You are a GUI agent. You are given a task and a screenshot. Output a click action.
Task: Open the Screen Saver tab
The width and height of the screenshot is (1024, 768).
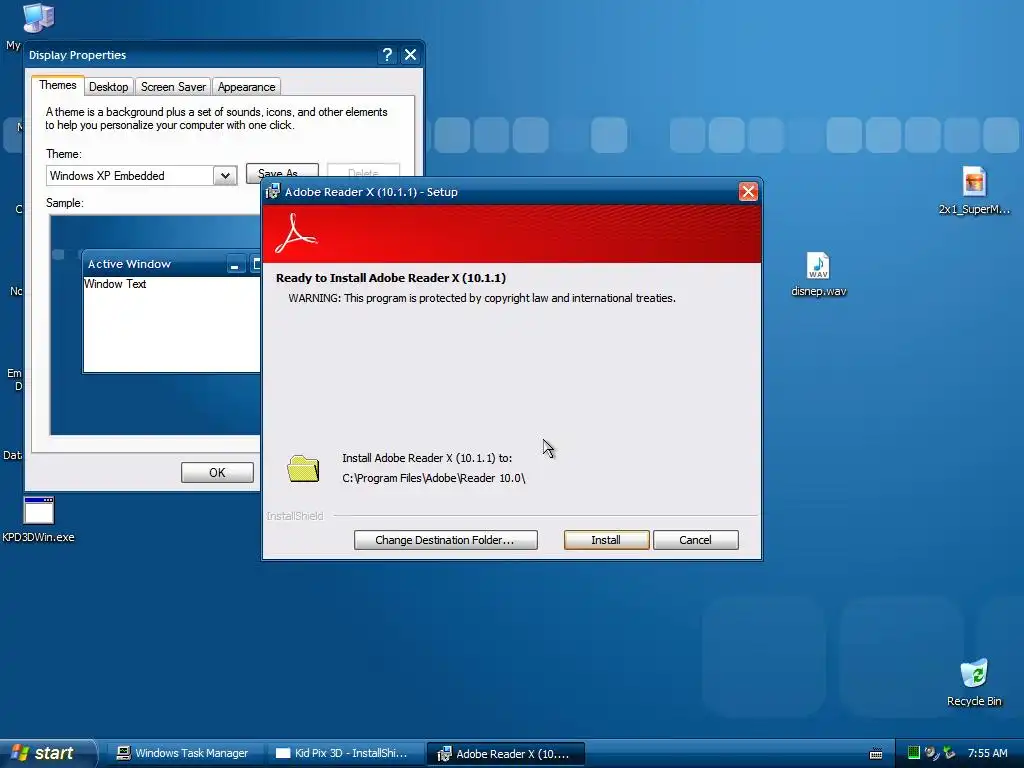click(x=173, y=87)
